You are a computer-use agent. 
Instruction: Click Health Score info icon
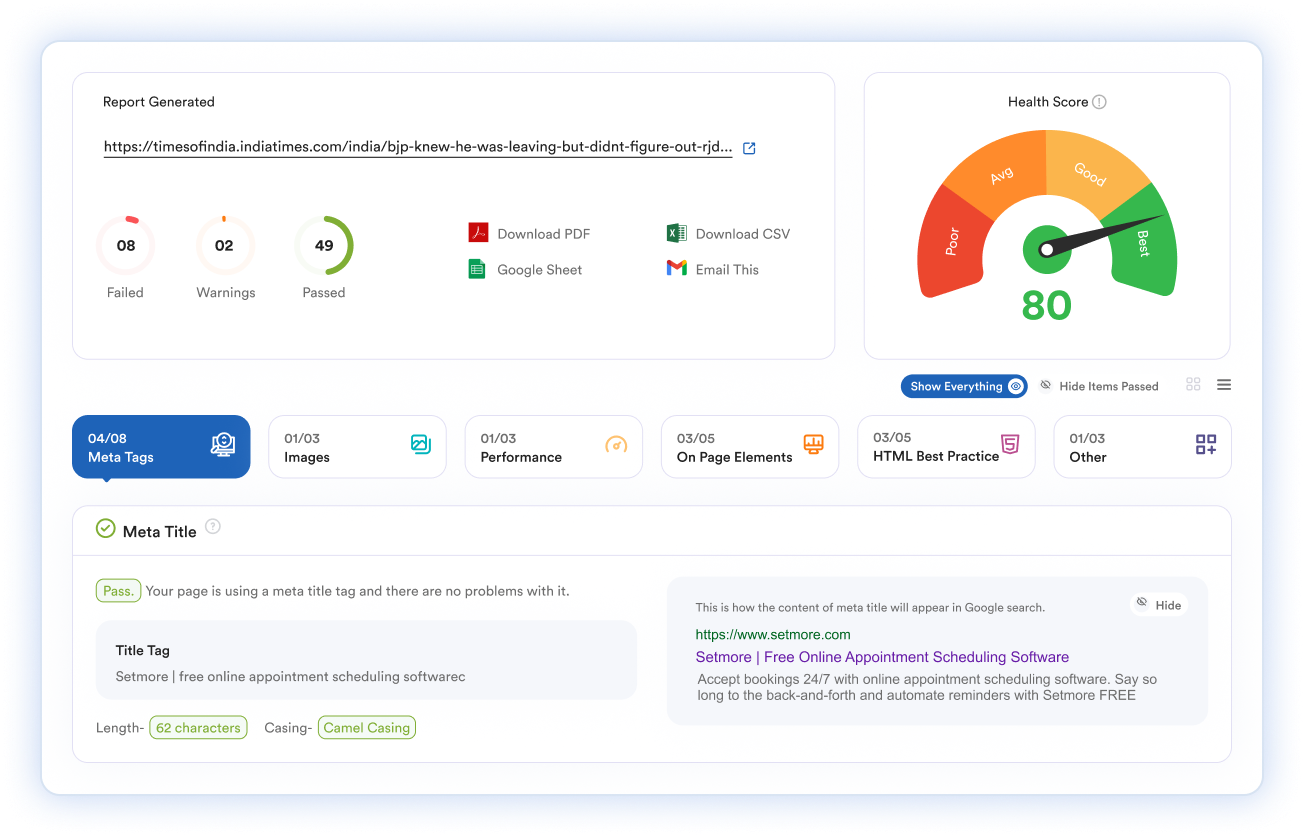1099,102
